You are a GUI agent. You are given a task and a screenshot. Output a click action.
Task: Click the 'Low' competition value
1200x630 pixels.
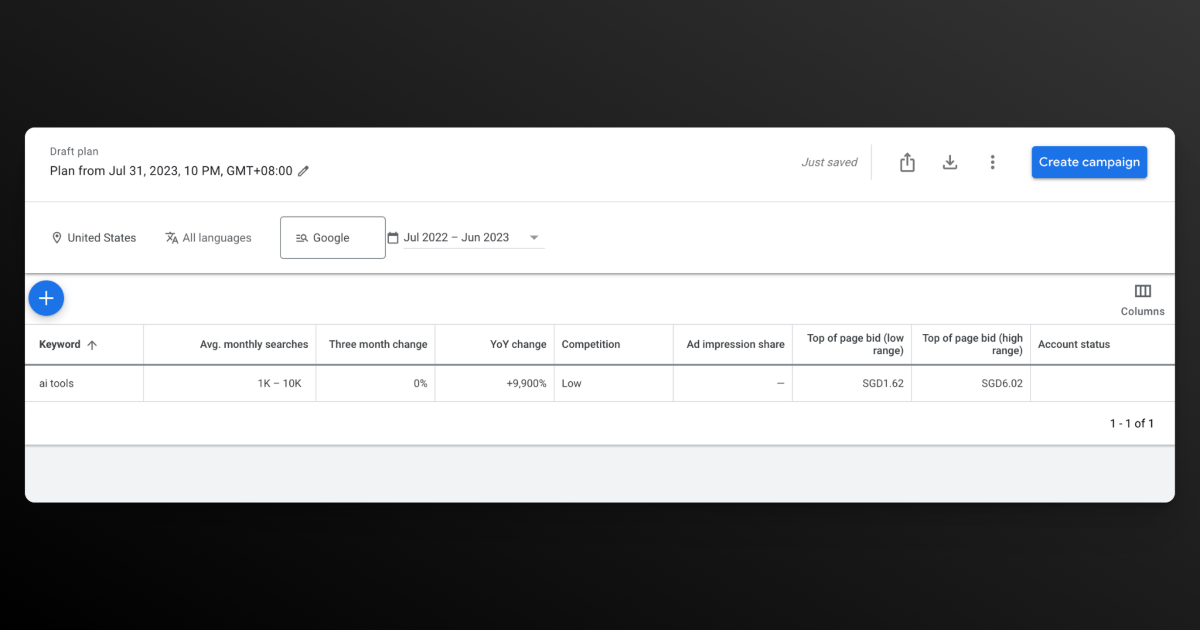(x=571, y=384)
